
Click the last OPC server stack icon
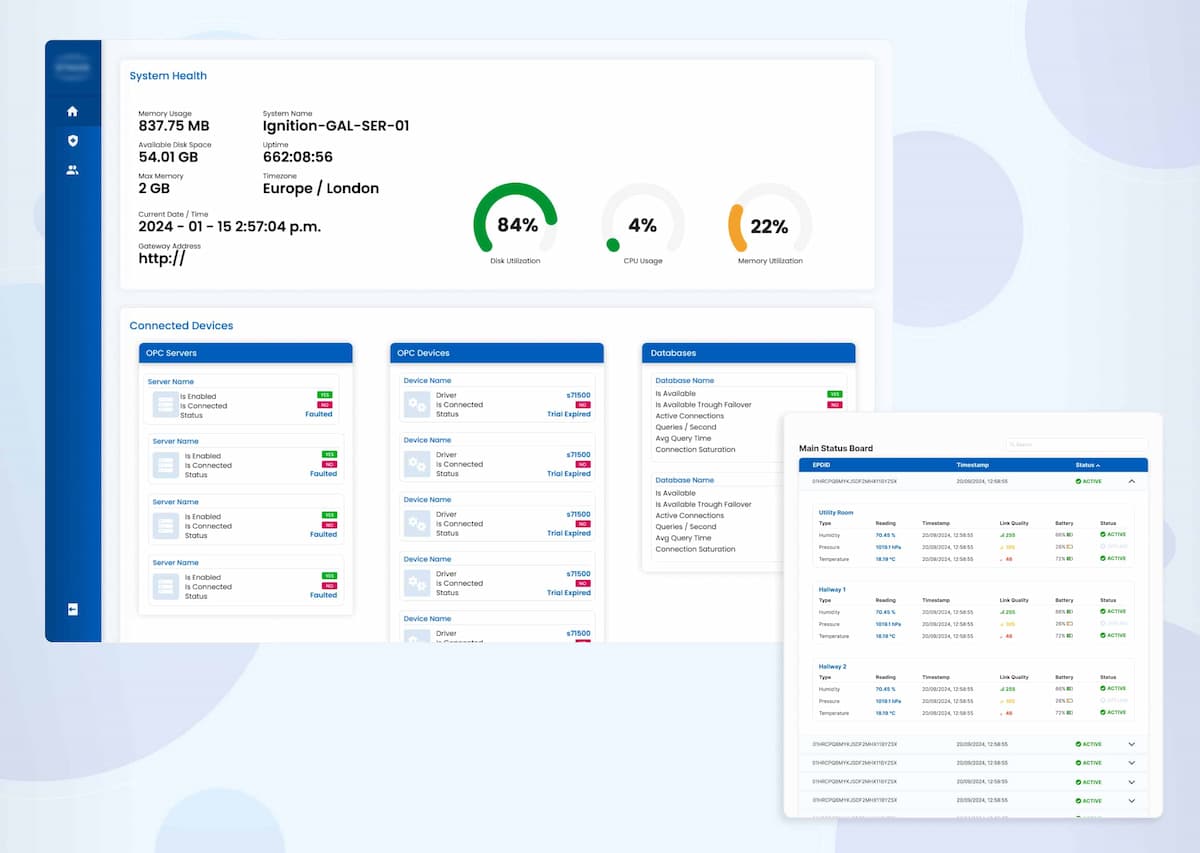click(165, 586)
